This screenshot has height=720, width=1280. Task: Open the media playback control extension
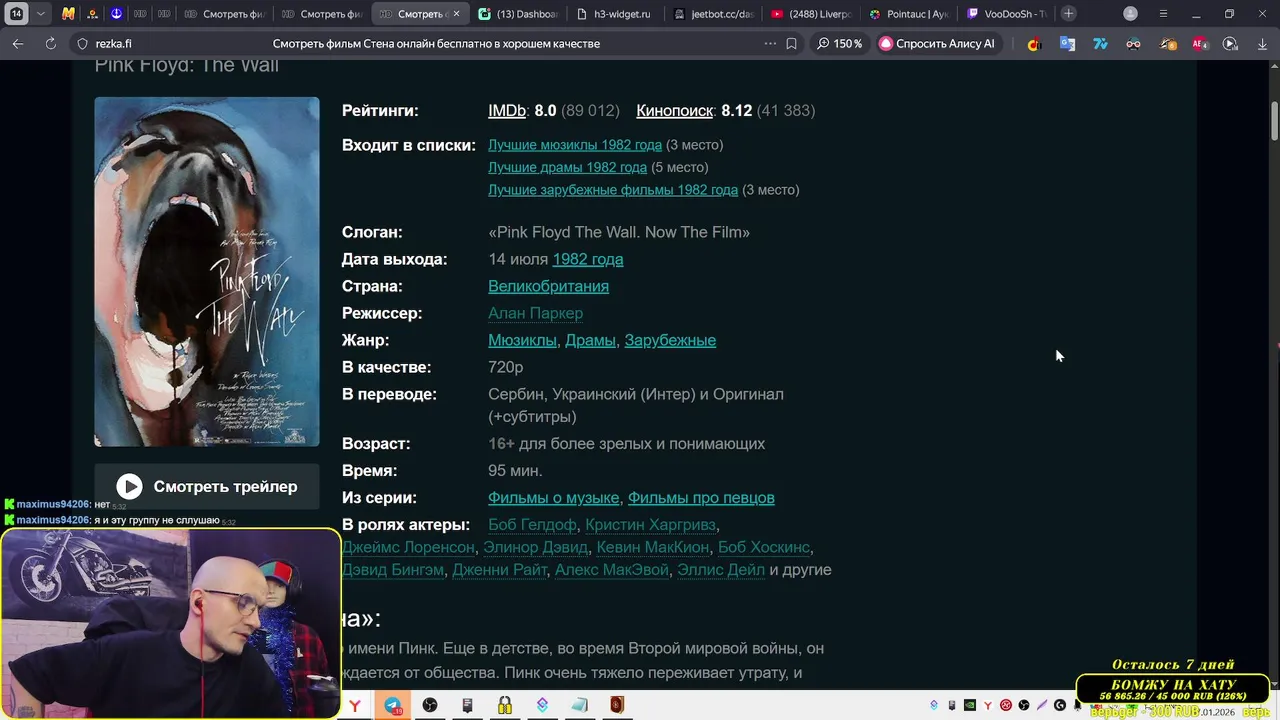(1231, 44)
